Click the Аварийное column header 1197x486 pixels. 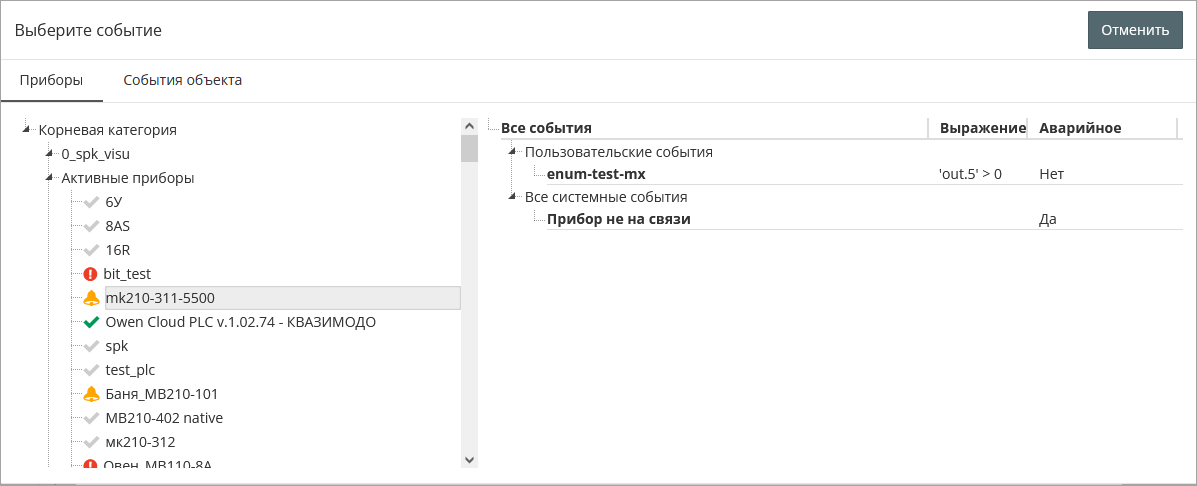[1080, 128]
